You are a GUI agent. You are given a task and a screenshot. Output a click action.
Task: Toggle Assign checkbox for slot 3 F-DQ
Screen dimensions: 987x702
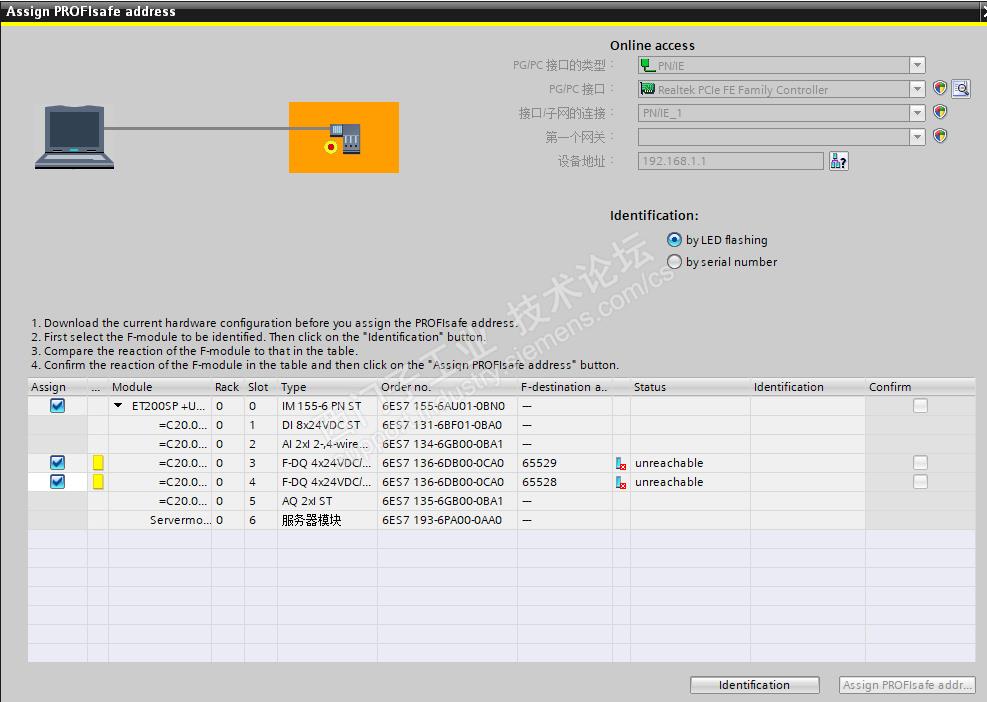tap(57, 463)
